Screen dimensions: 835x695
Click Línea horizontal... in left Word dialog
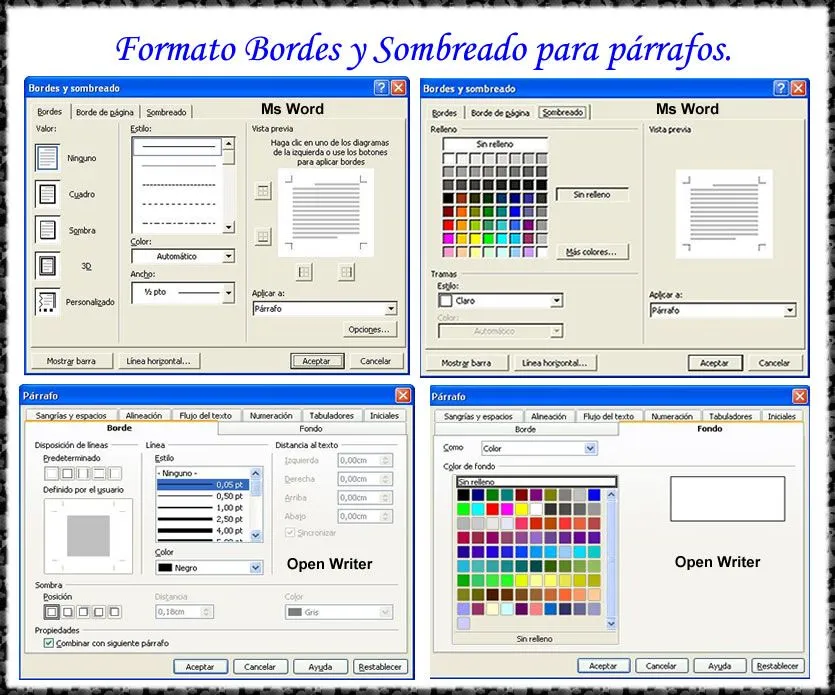(158, 361)
